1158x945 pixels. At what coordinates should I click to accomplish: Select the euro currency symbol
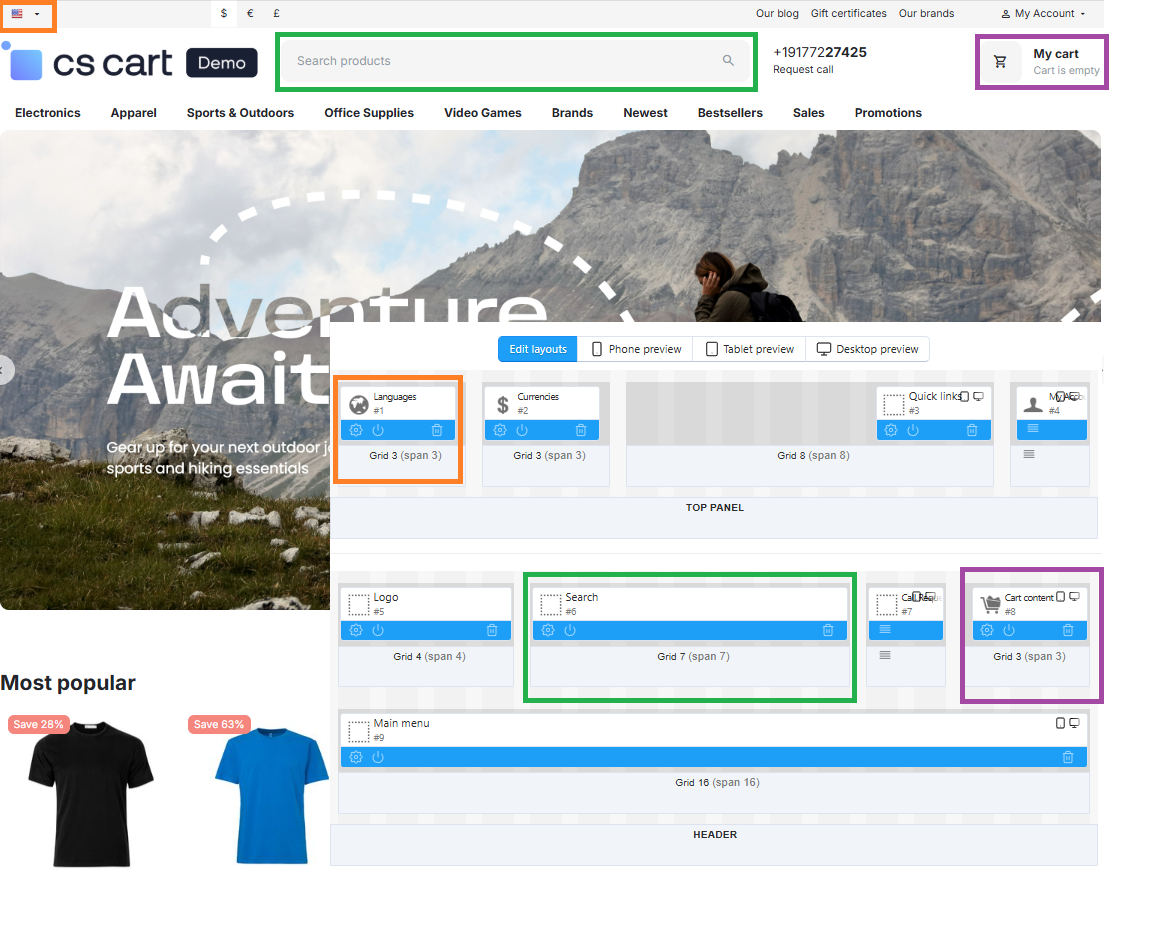point(250,13)
